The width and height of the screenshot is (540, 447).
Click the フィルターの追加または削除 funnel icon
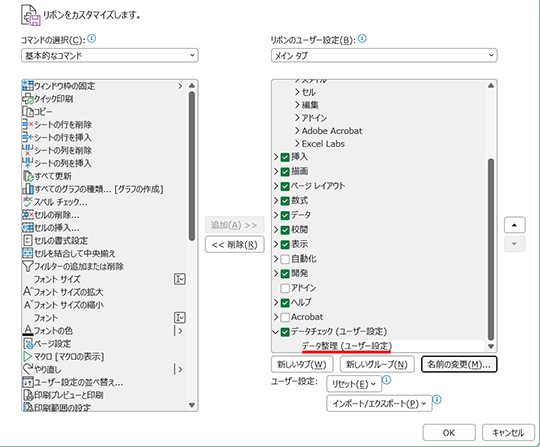[x=28, y=266]
